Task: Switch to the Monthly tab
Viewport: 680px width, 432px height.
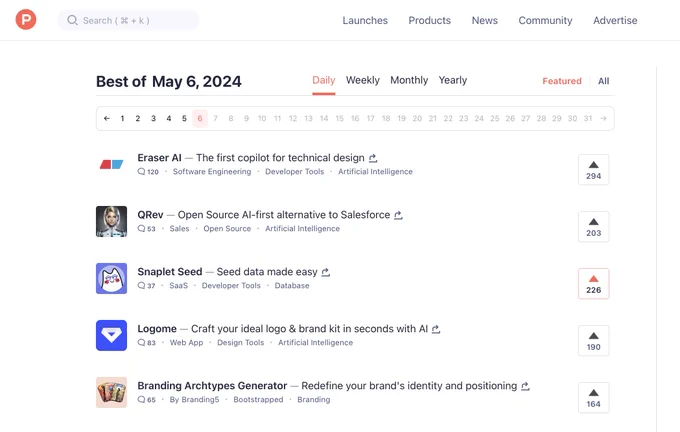Action: [x=409, y=80]
